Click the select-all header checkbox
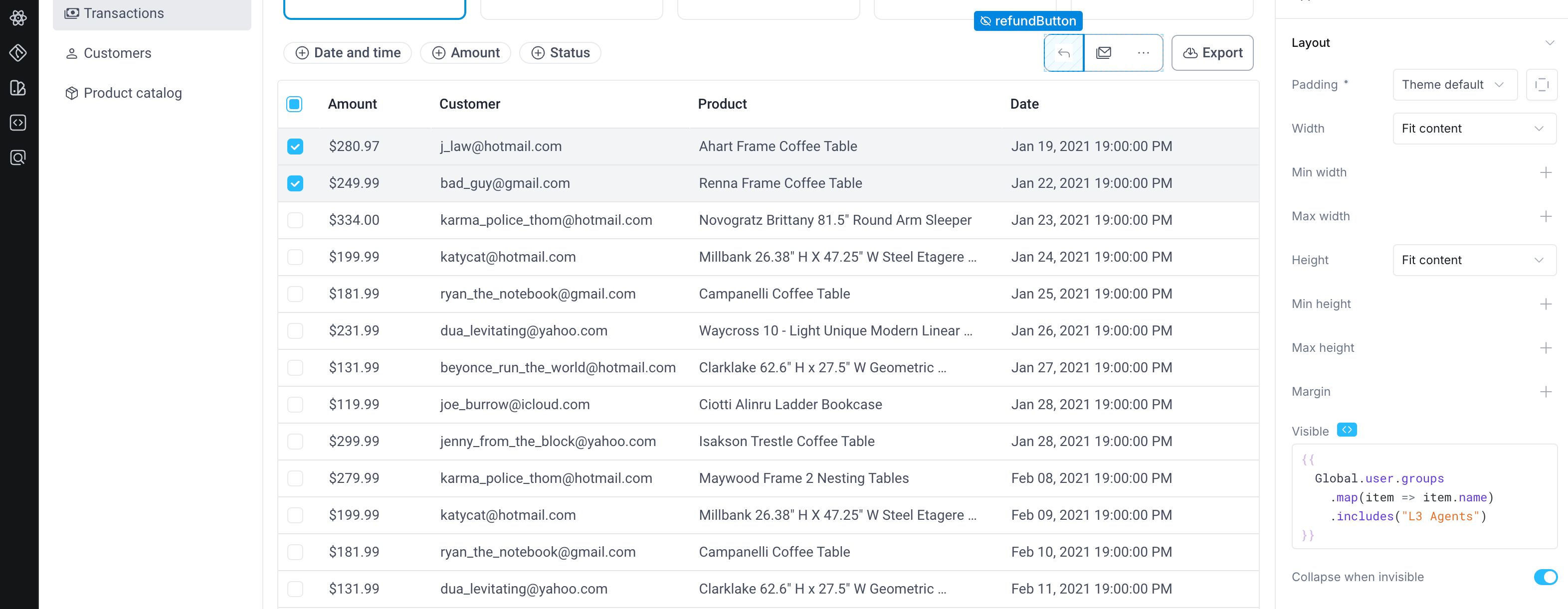The height and width of the screenshot is (609, 1568). 295,104
